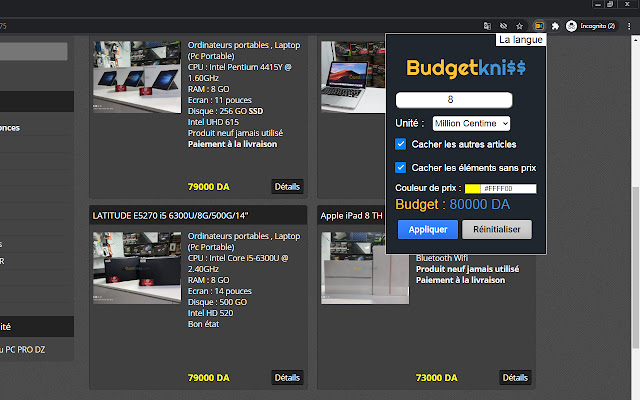Screen dimensions: 640x400
Task: Click the Ecran 14 pouces text
Action: pos(220,291)
